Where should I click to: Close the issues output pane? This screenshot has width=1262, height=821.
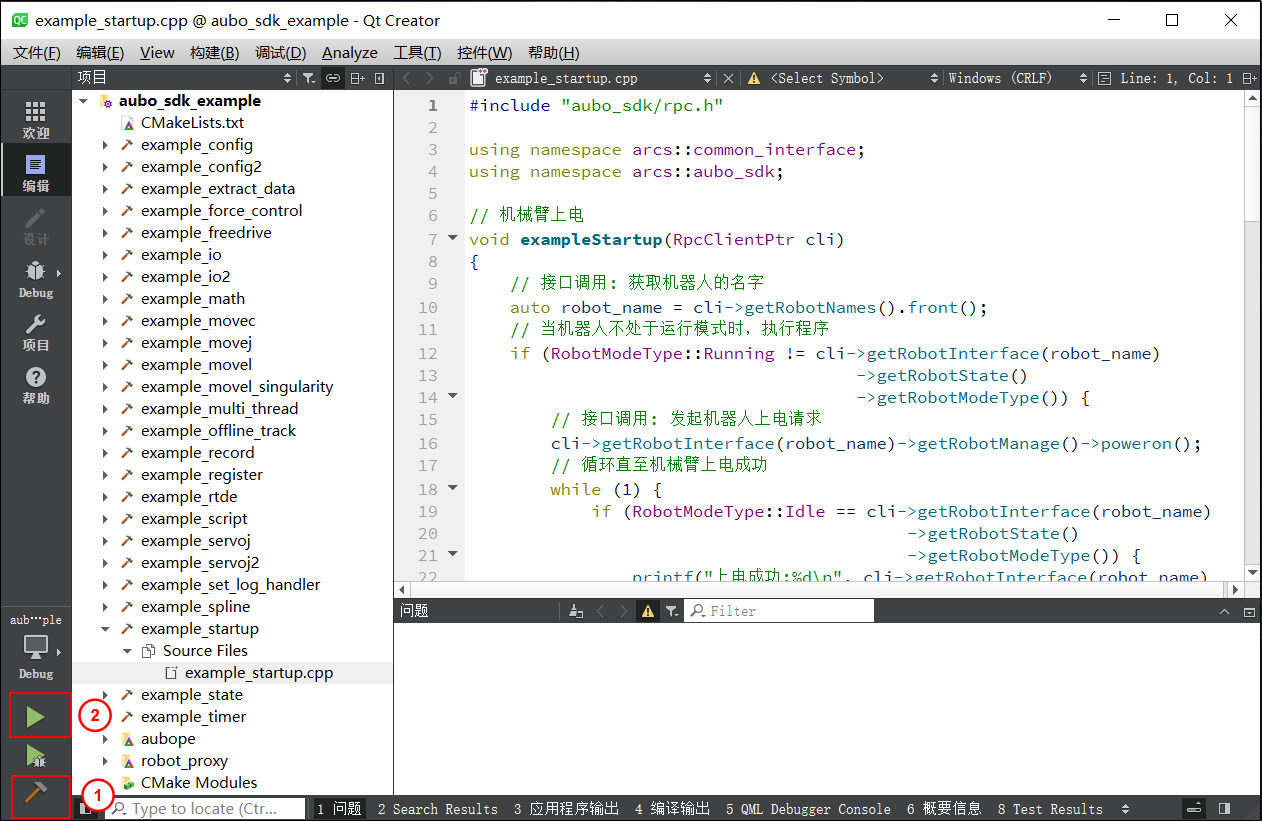(x=1249, y=611)
